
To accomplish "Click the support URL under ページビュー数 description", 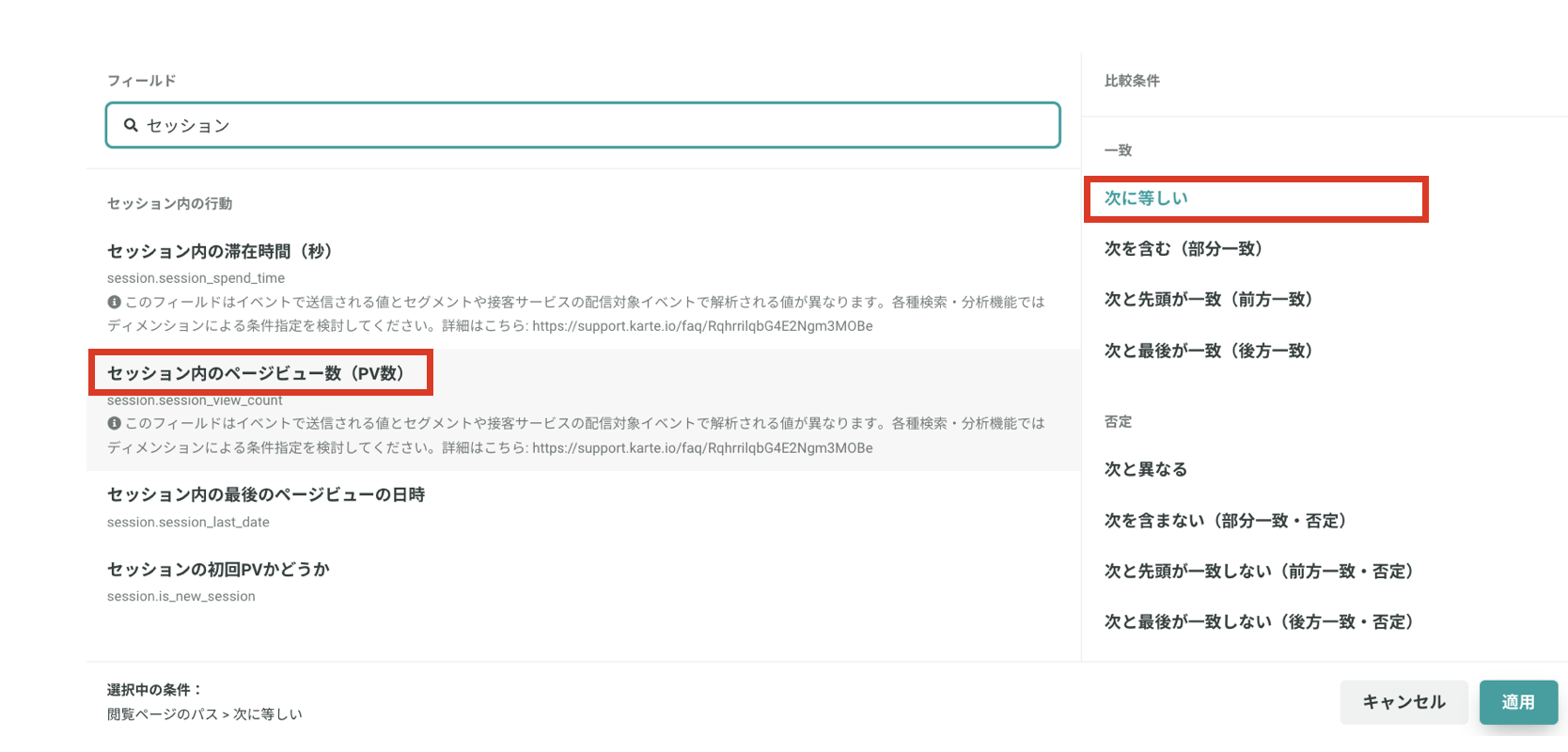I will click(x=702, y=447).
